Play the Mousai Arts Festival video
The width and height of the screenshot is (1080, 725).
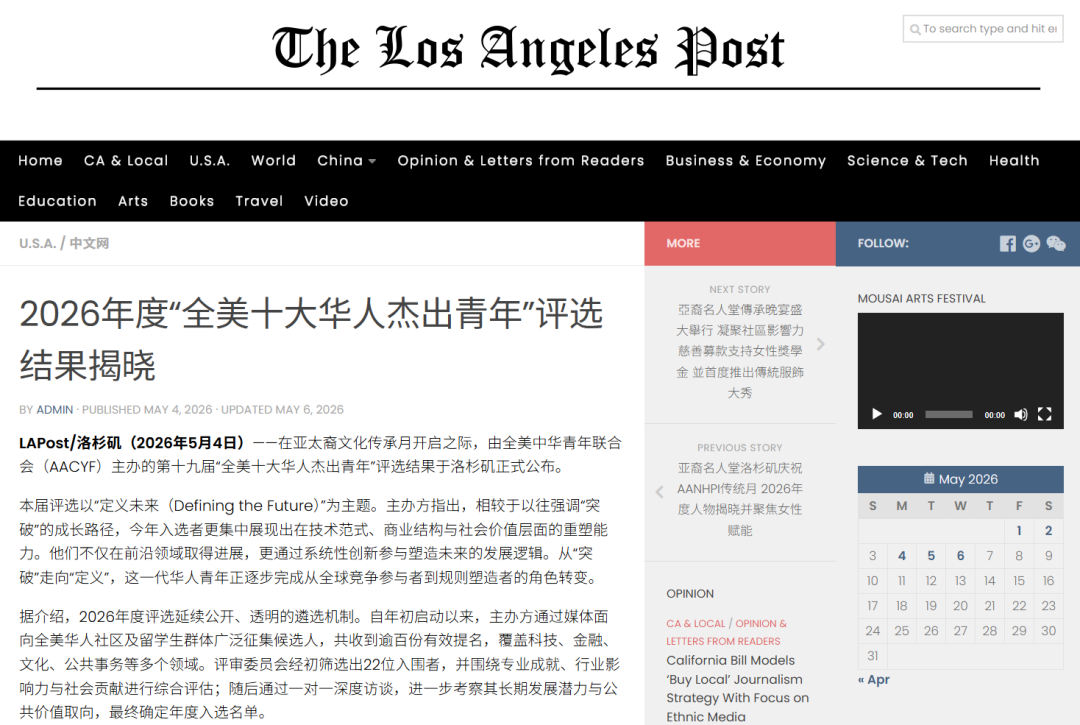coord(877,414)
